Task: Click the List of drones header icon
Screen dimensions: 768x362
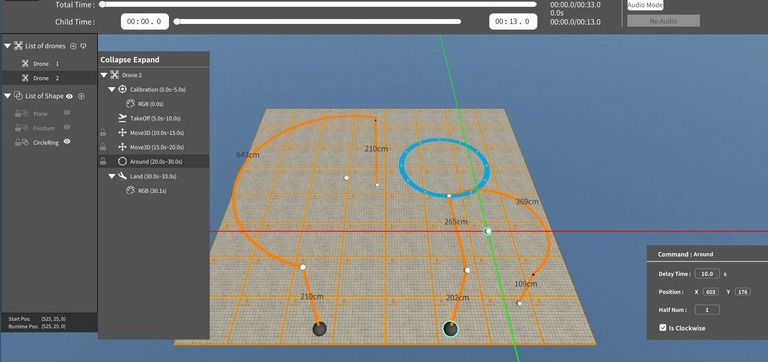Action: click(18, 46)
